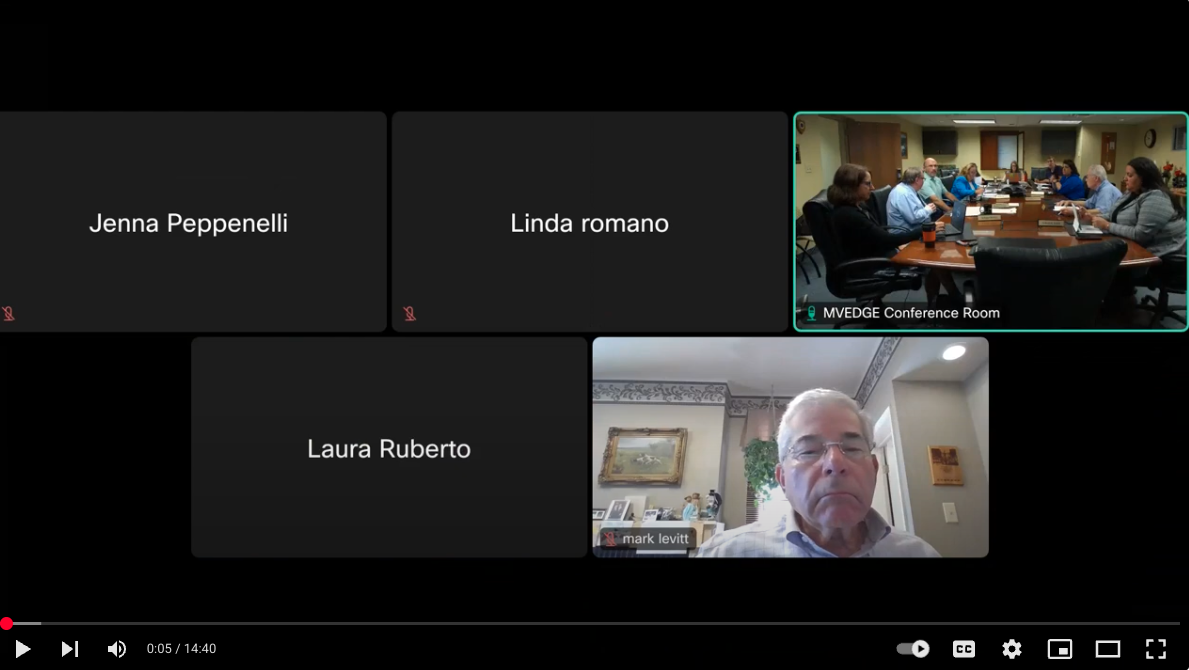Switch to miniplayer mode
The image size is (1189, 670).
tap(1059, 649)
